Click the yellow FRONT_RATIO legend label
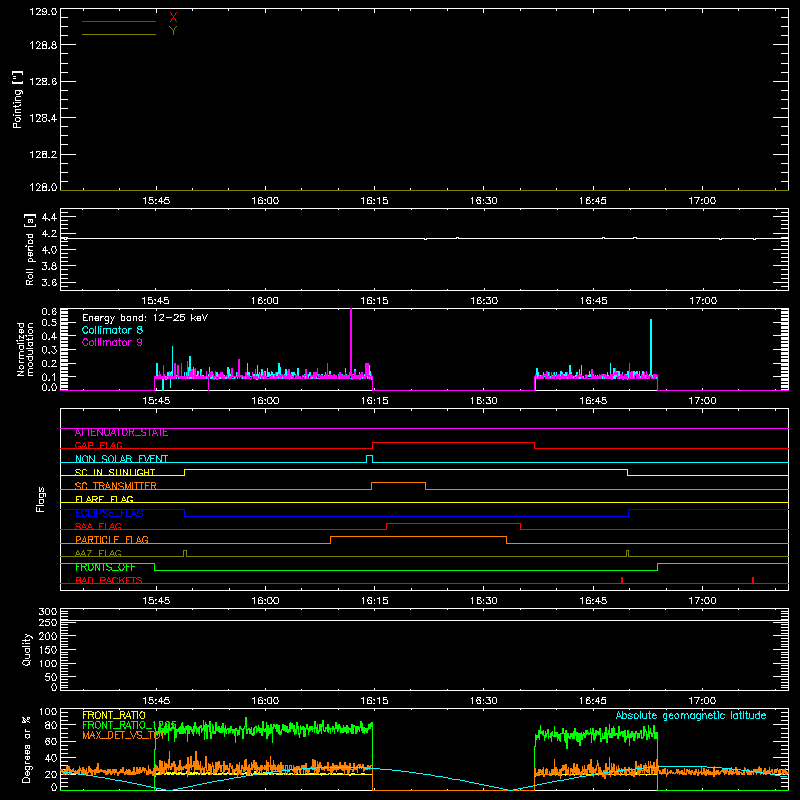 [x=114, y=715]
